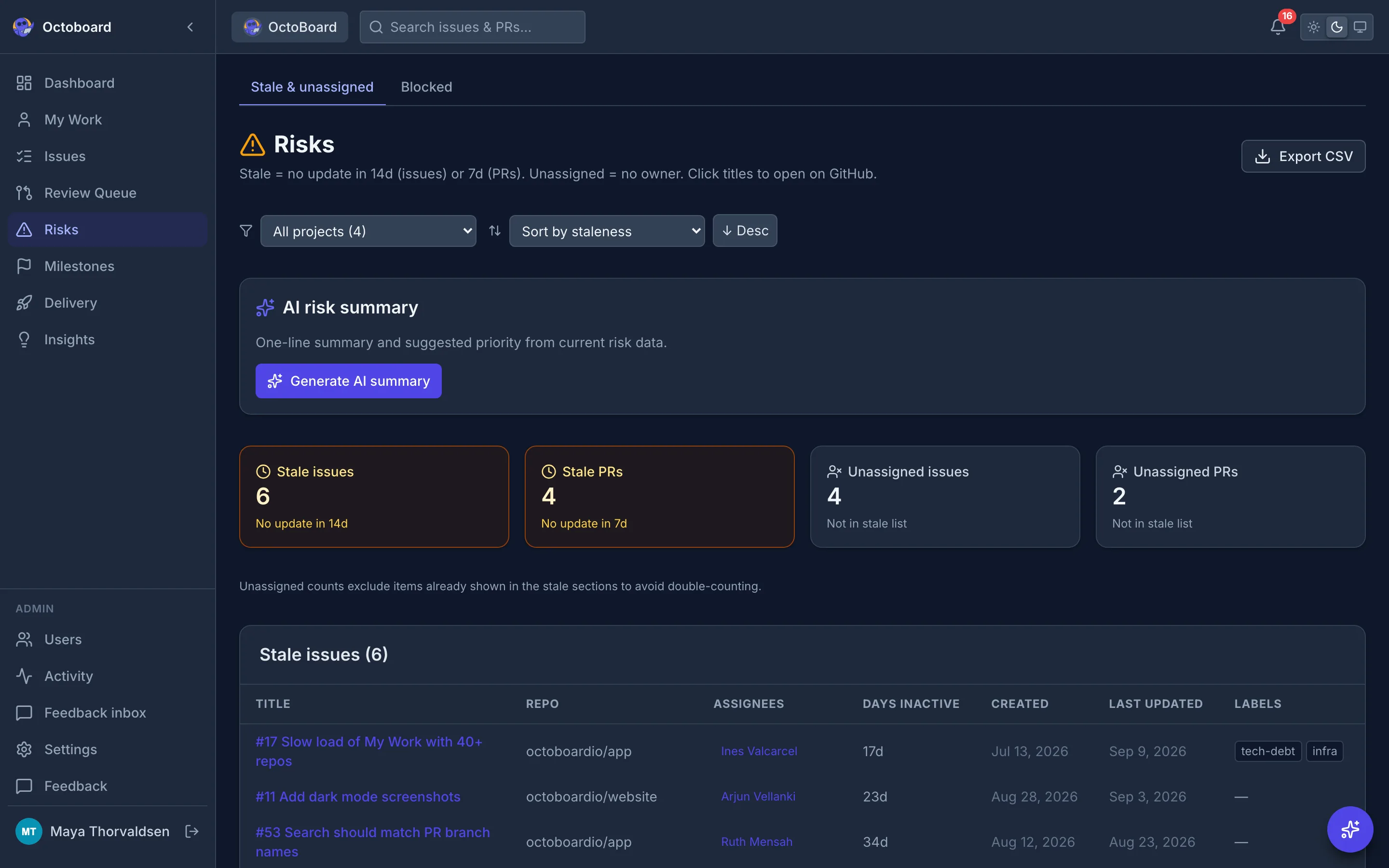The image size is (1389, 868).
Task: Open the Sort by staleness dropdown
Action: tap(607, 231)
